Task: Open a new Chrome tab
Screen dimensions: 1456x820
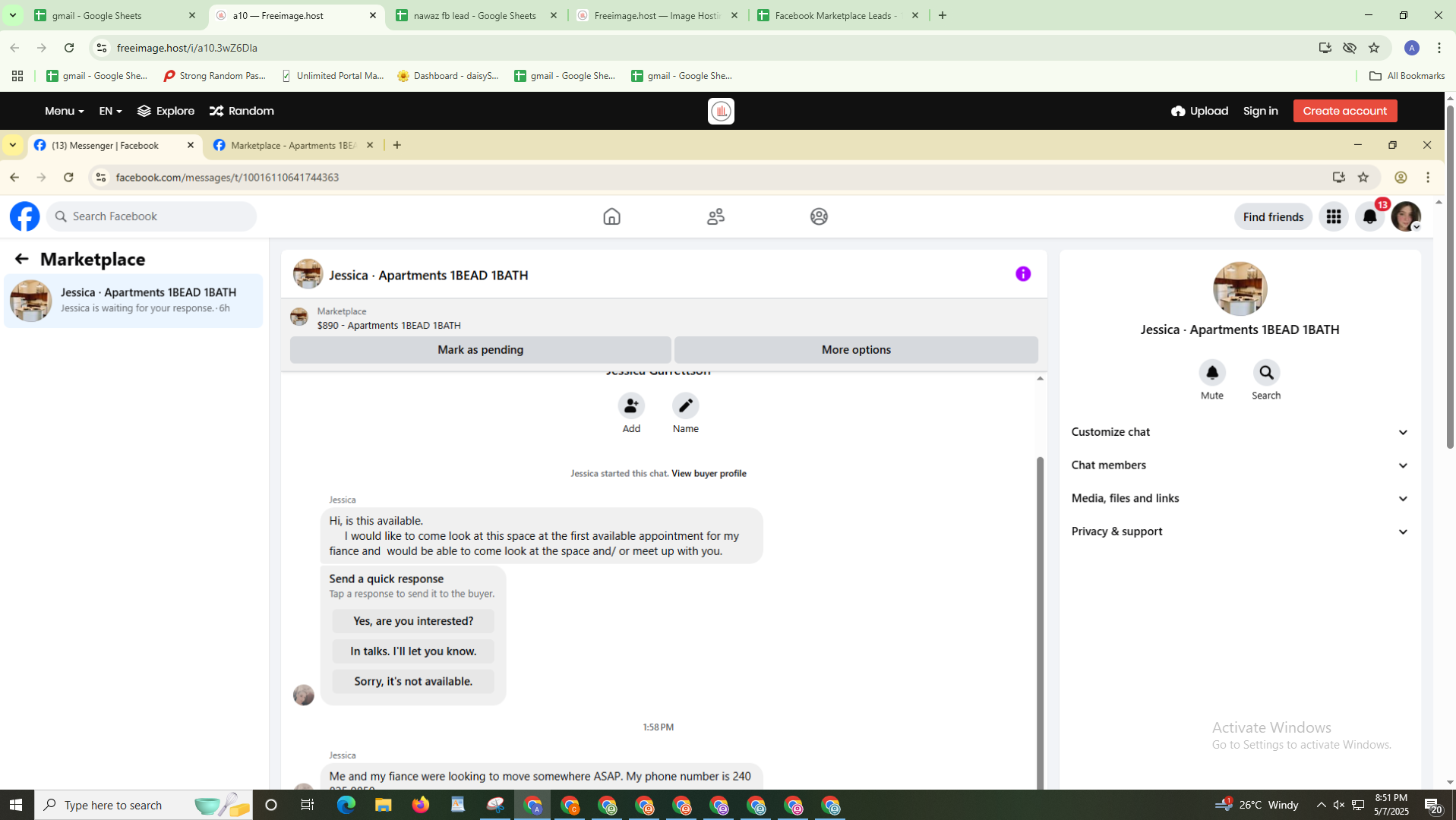Action: tap(943, 15)
